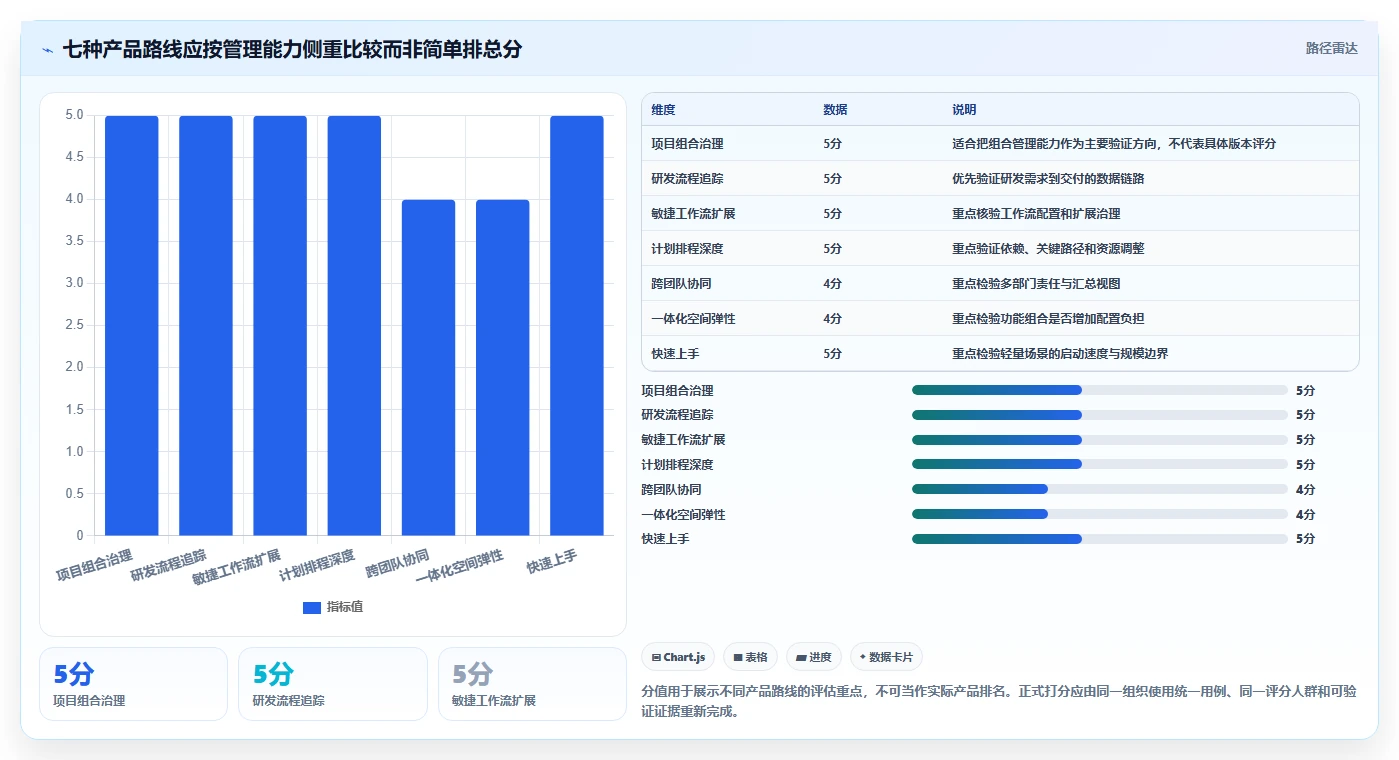Screen dimensions: 1399x760
Task: Open the 敏捷工作流扩展 5分 summary card
Action: [x=532, y=684]
